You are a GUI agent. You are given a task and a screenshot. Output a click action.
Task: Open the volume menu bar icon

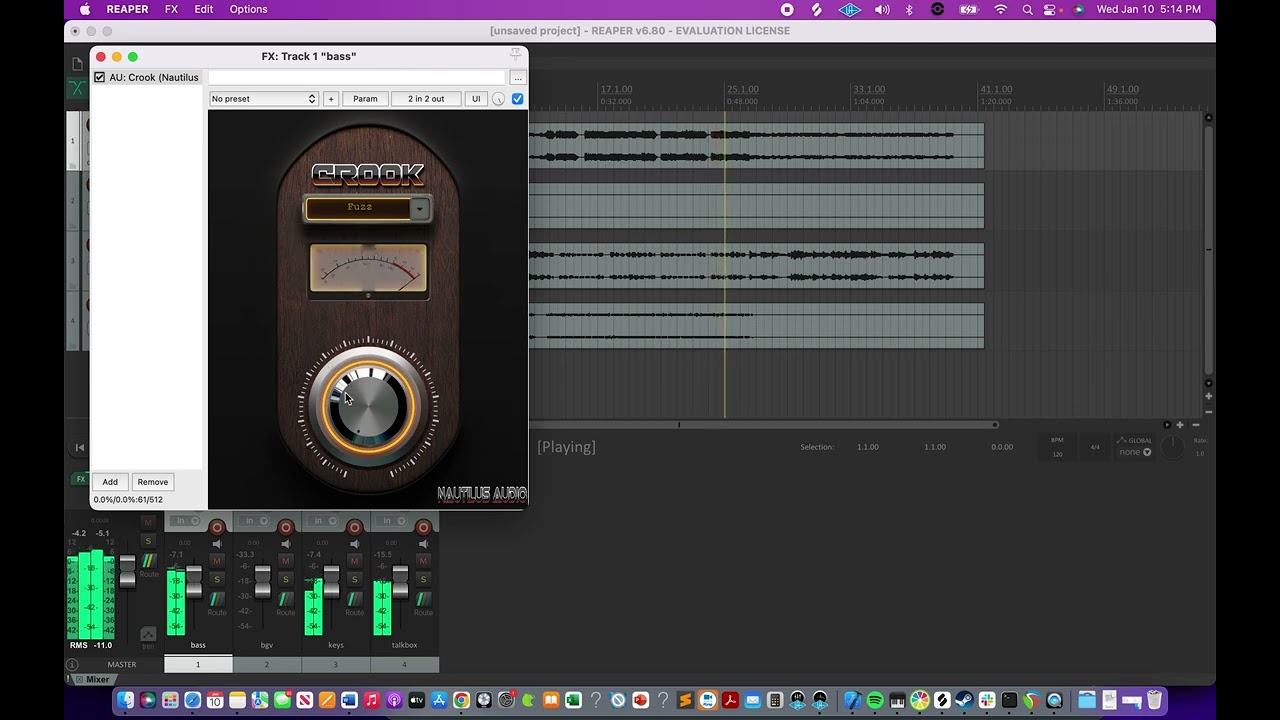[x=882, y=9]
